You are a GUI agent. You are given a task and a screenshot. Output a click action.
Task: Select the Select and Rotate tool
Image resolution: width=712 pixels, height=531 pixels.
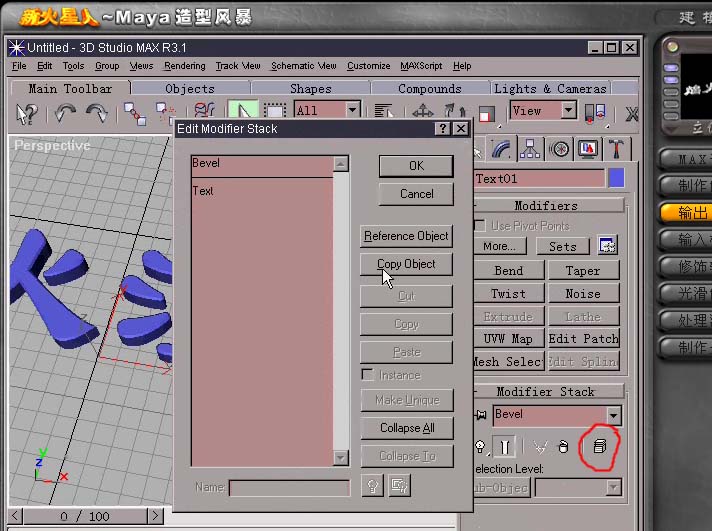click(x=455, y=110)
